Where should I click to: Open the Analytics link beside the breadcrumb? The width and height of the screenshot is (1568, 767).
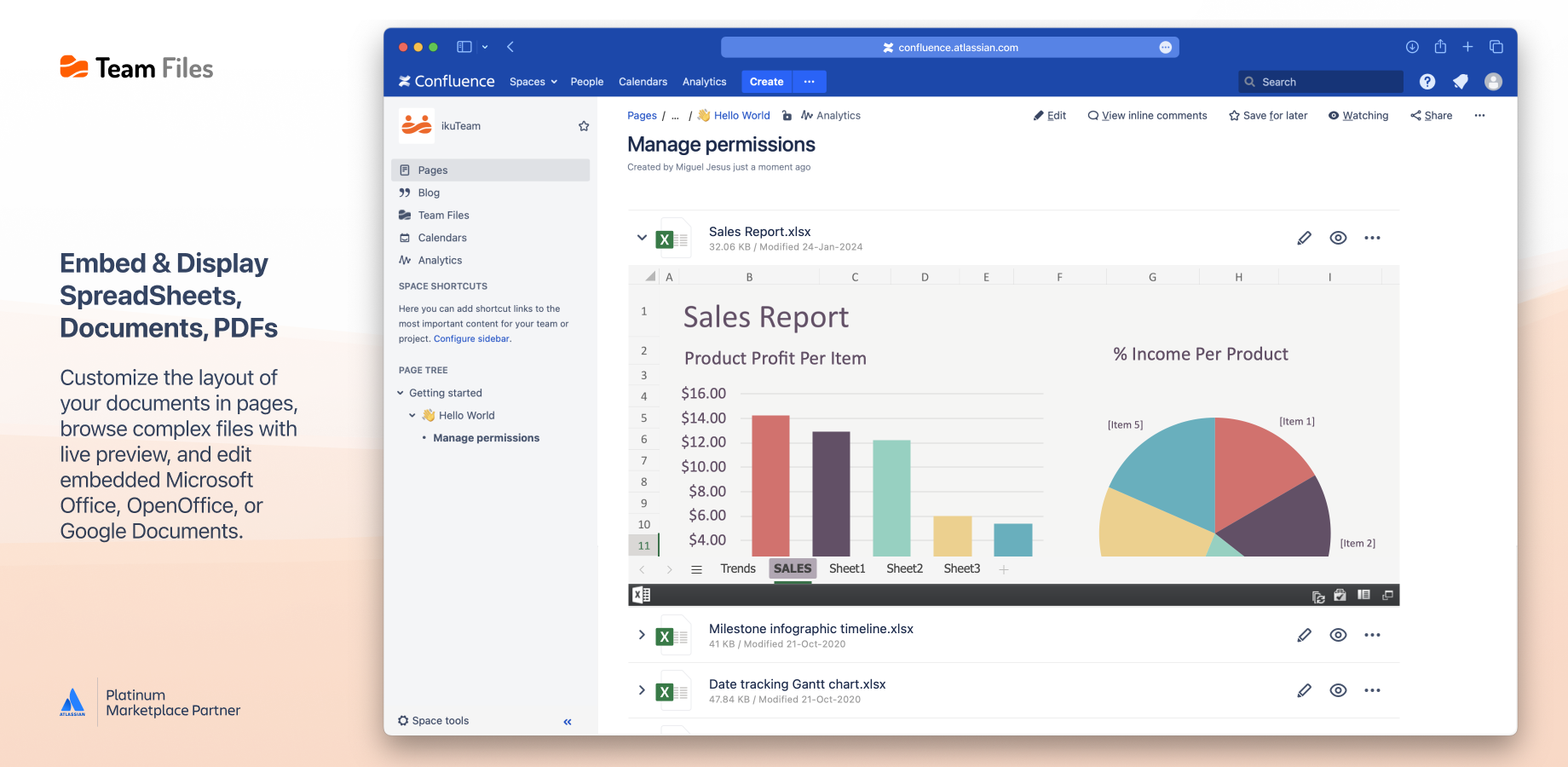pyautogui.click(x=831, y=116)
